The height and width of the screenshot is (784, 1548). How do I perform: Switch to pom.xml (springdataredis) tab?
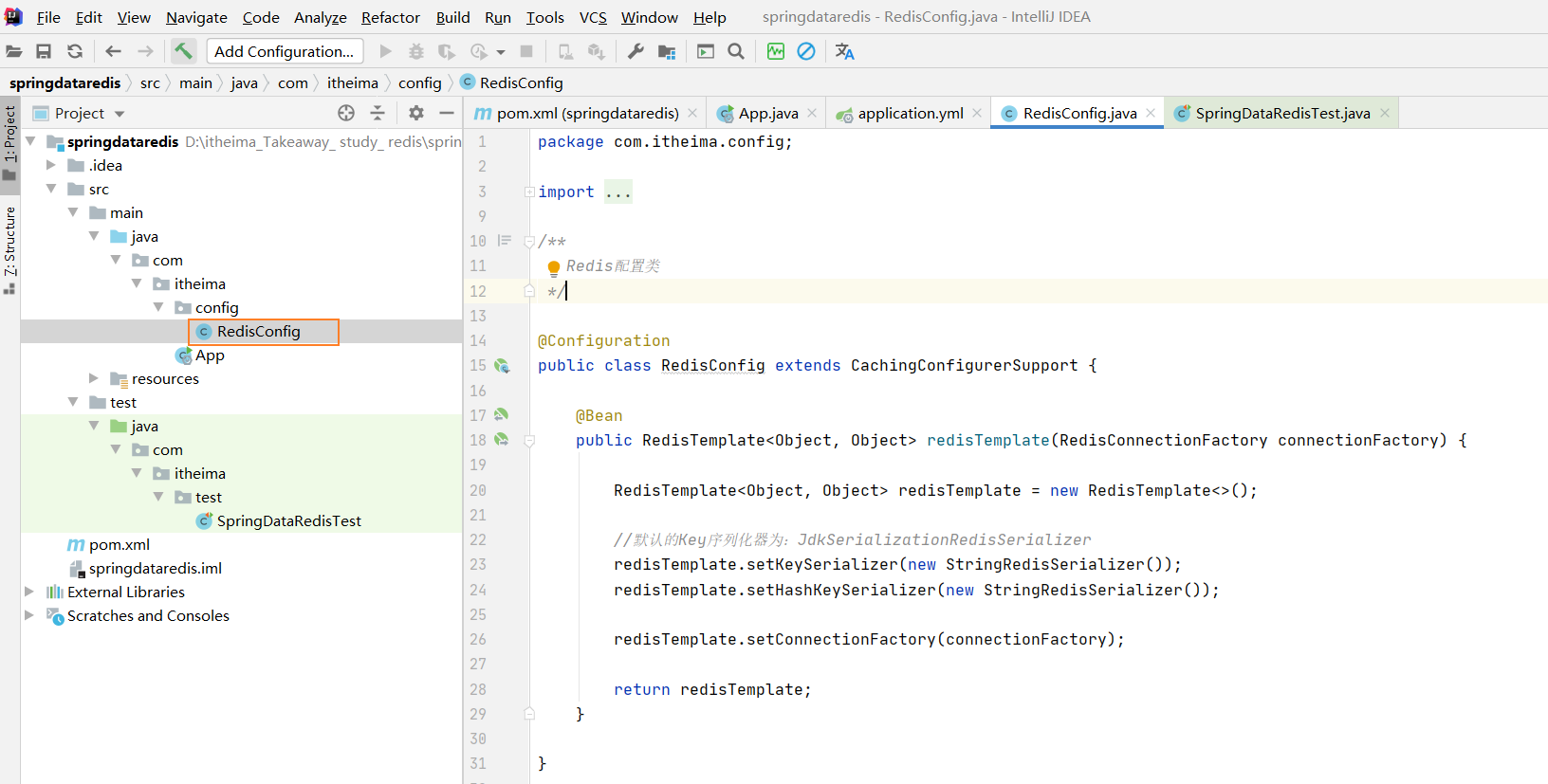[x=587, y=113]
